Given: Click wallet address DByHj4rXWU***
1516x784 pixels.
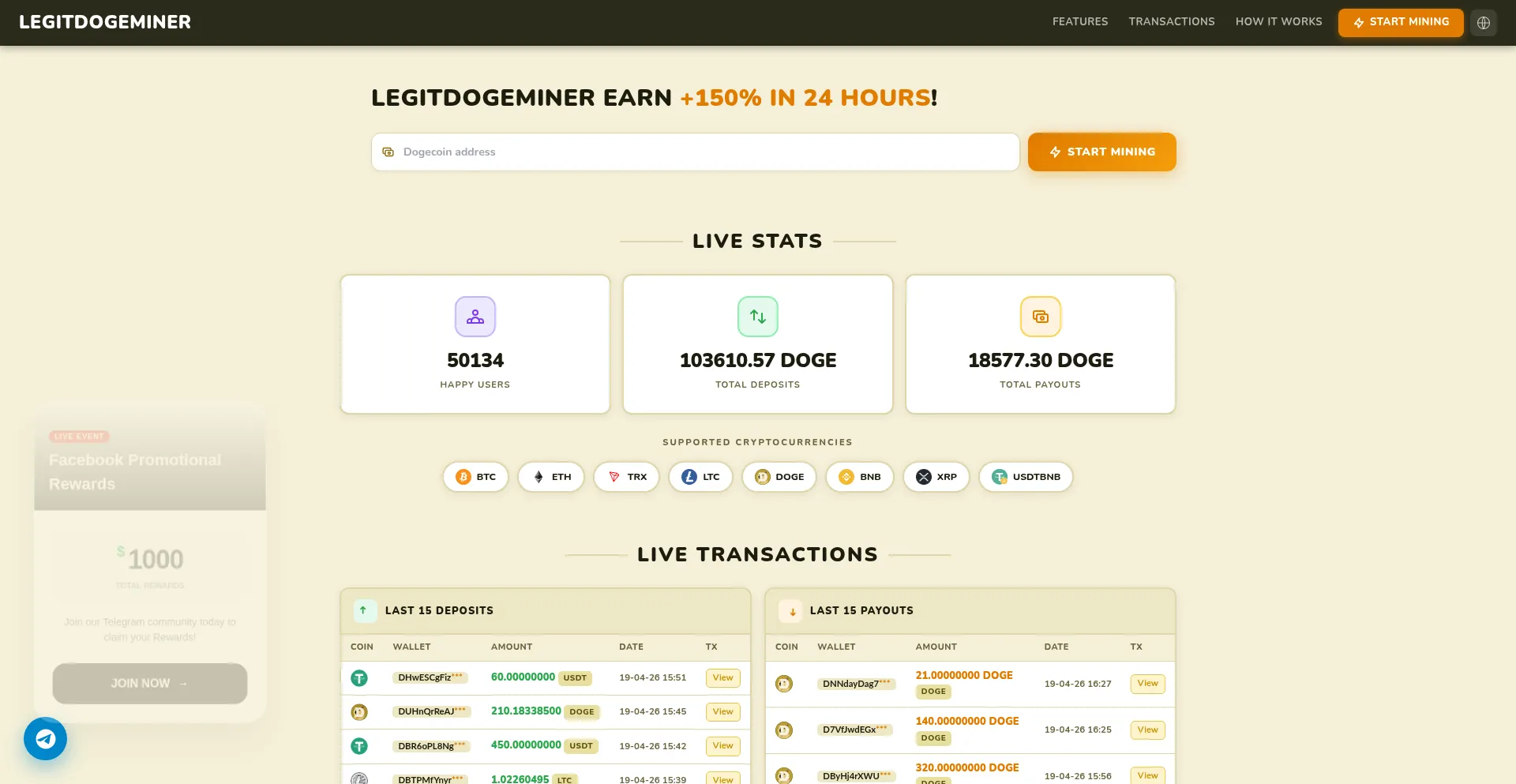Looking at the screenshot, I should click(857, 776).
